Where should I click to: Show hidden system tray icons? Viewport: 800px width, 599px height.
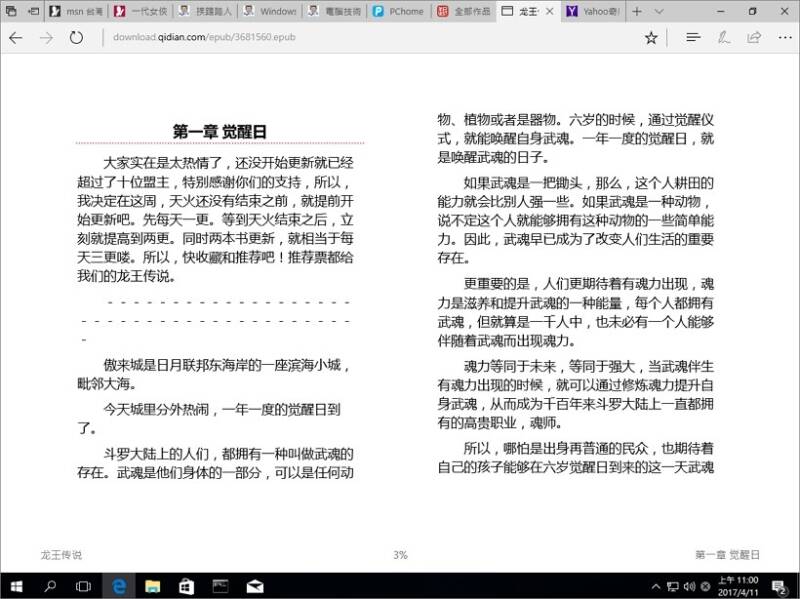(x=656, y=587)
